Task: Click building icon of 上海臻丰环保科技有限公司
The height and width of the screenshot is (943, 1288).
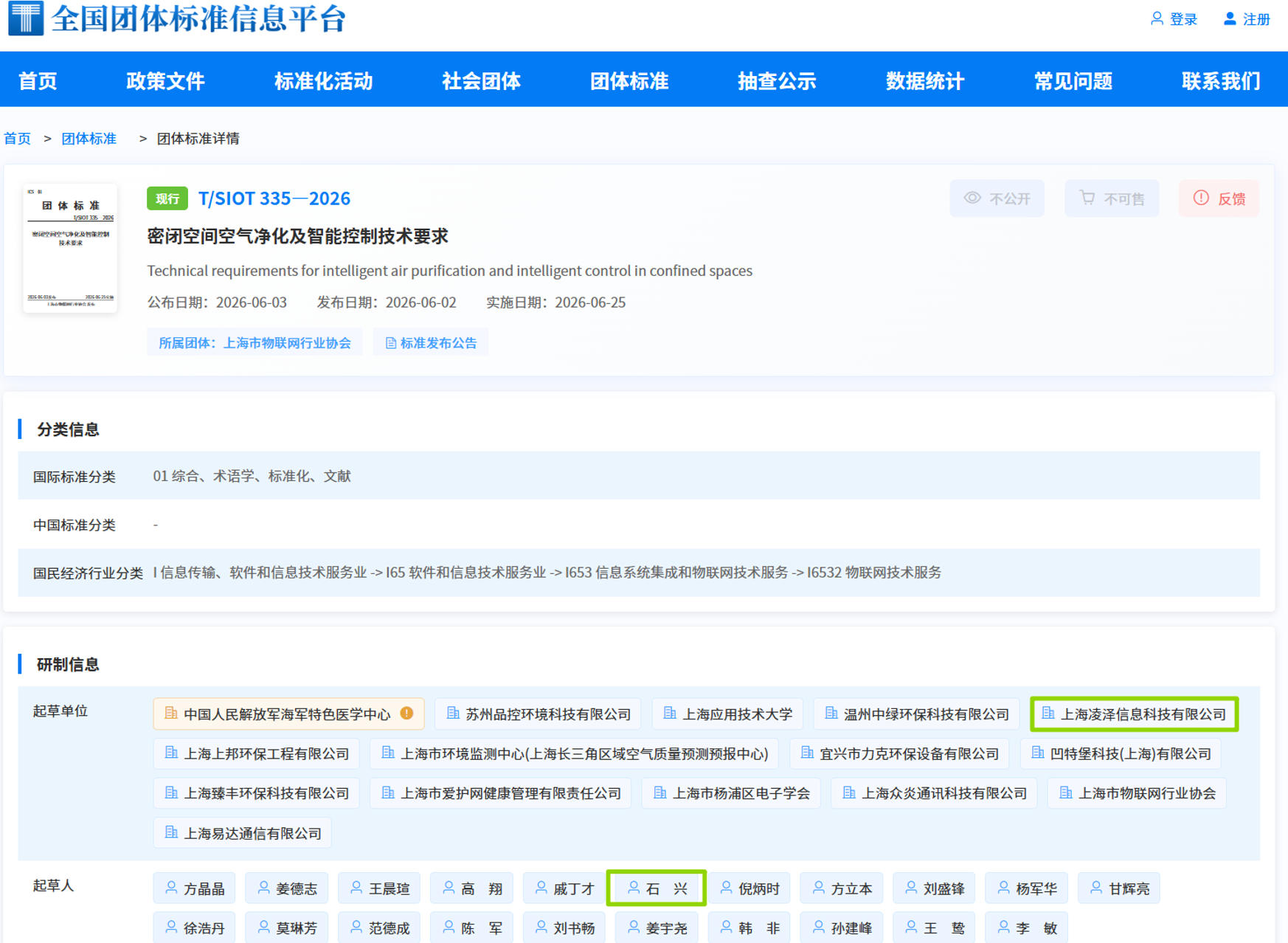Action: [x=171, y=793]
